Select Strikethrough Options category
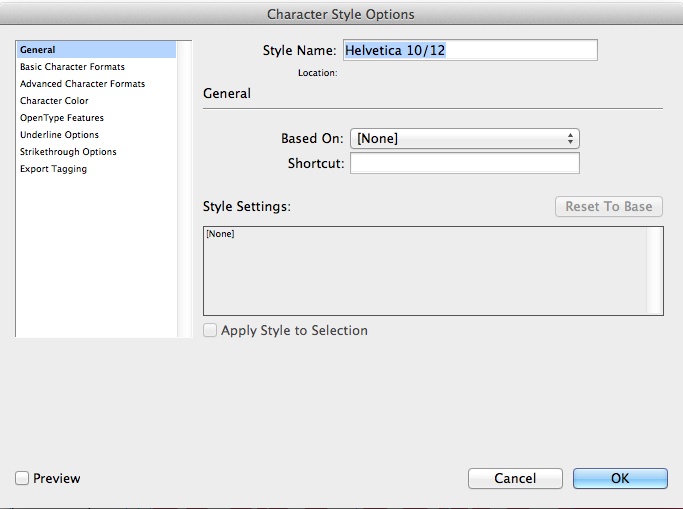The width and height of the screenshot is (683, 509). (68, 152)
